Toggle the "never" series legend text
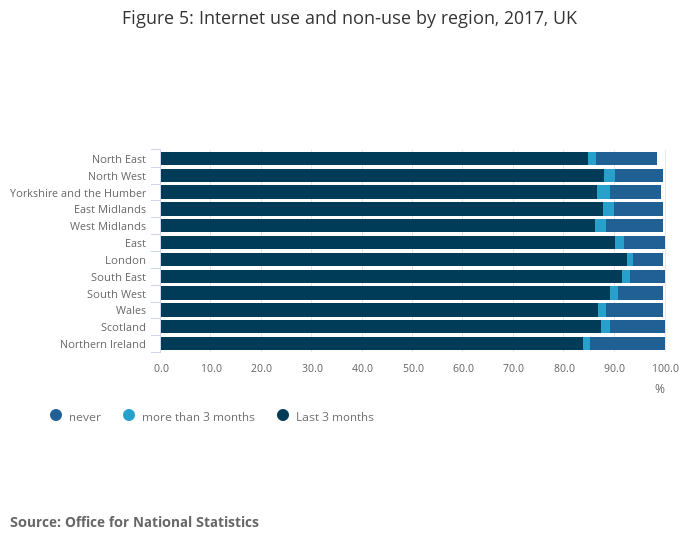Screen dimensions: 700x549 pos(84,417)
